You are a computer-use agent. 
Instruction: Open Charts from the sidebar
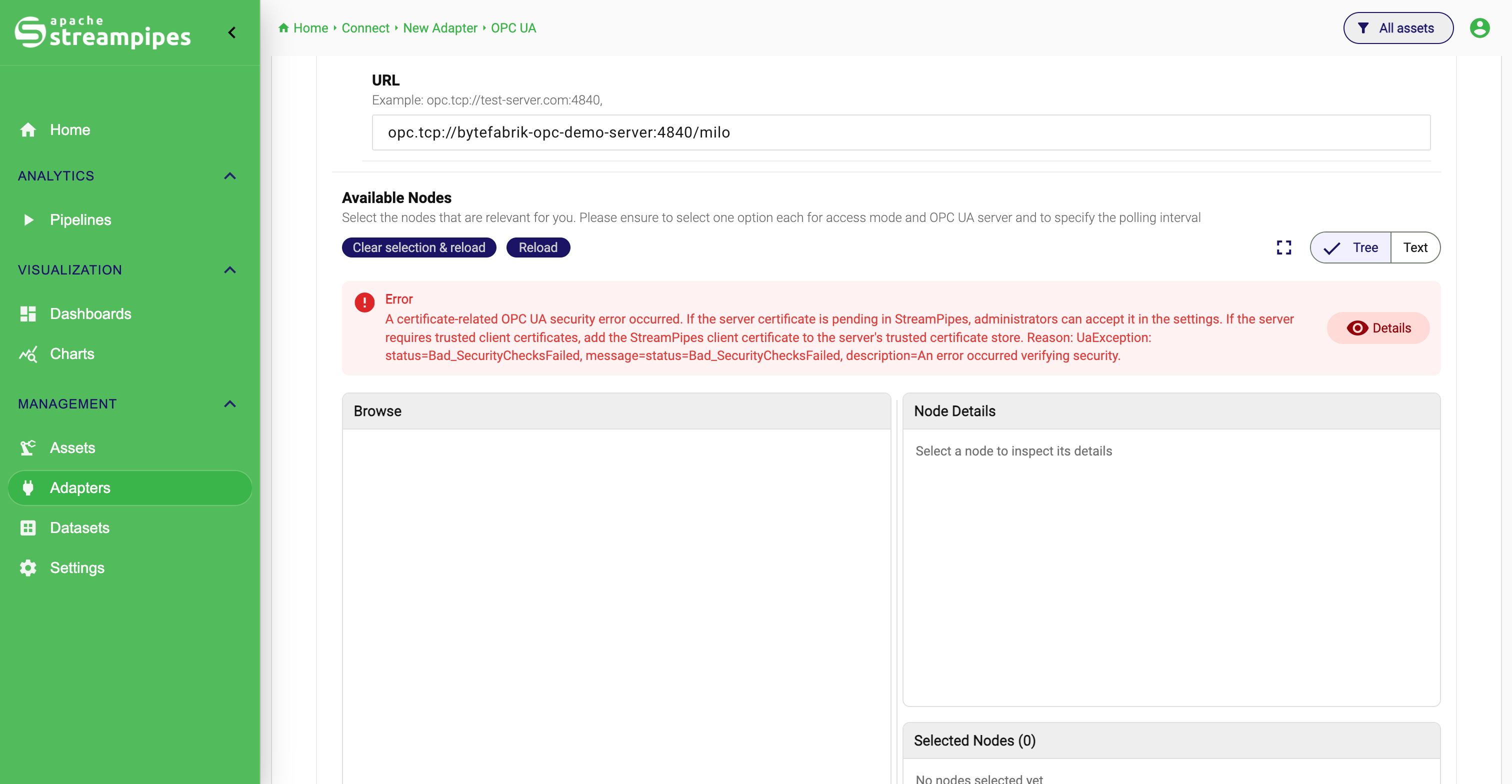[130, 354]
